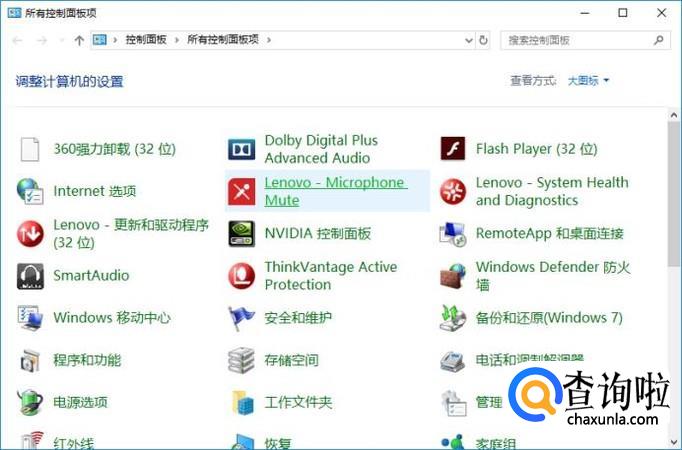Screen dimensions: 682x450
Task: Open the Windows 移动中心 icon
Action: (x=30, y=318)
